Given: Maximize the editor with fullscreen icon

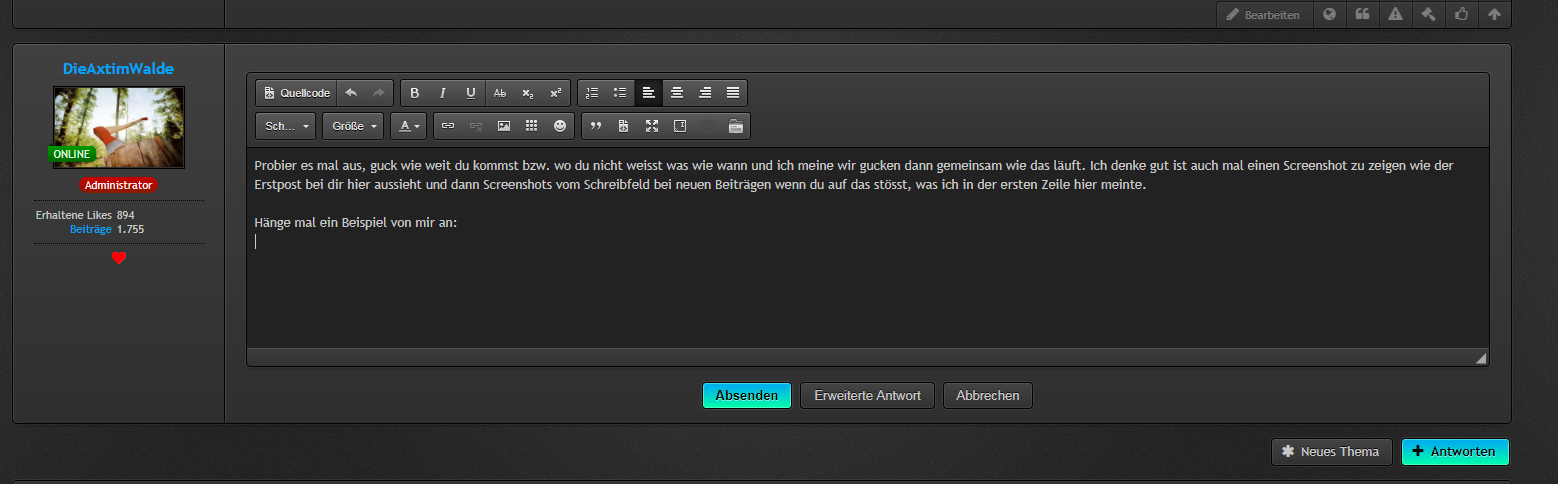Looking at the screenshot, I should pos(652,126).
